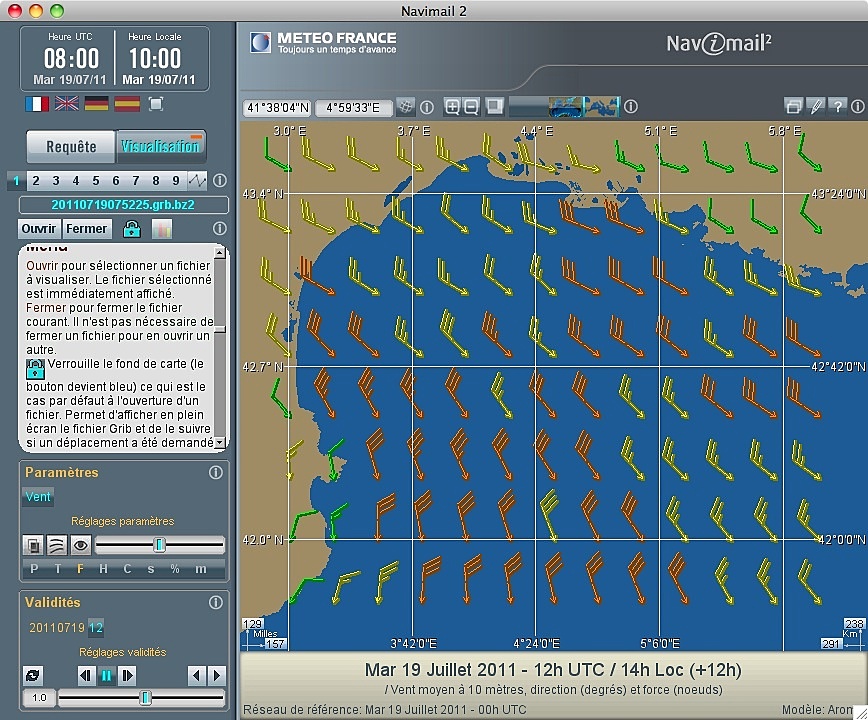This screenshot has height=720, width=868.
Task: Open the Requête tab
Action: click(x=71, y=147)
